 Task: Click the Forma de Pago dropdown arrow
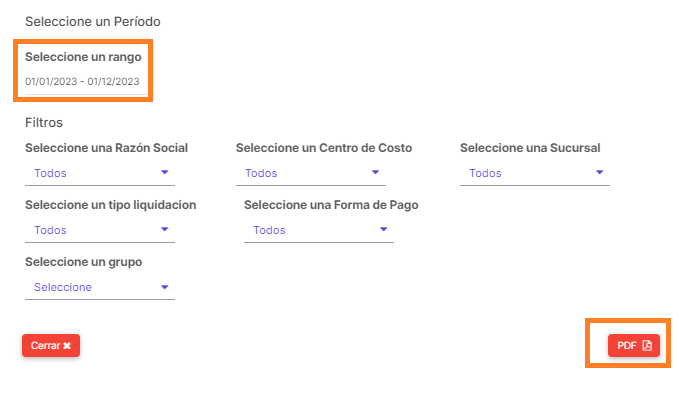click(x=384, y=229)
